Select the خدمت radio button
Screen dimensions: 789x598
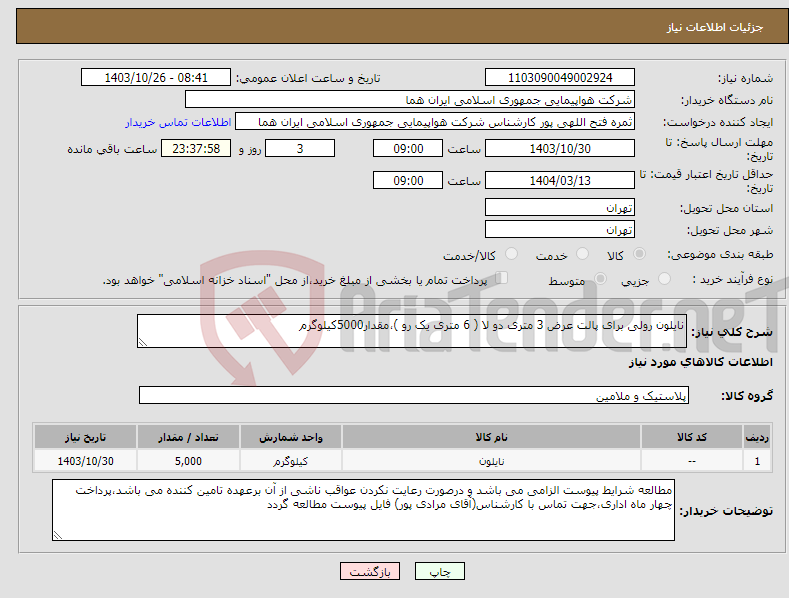(x=582, y=254)
